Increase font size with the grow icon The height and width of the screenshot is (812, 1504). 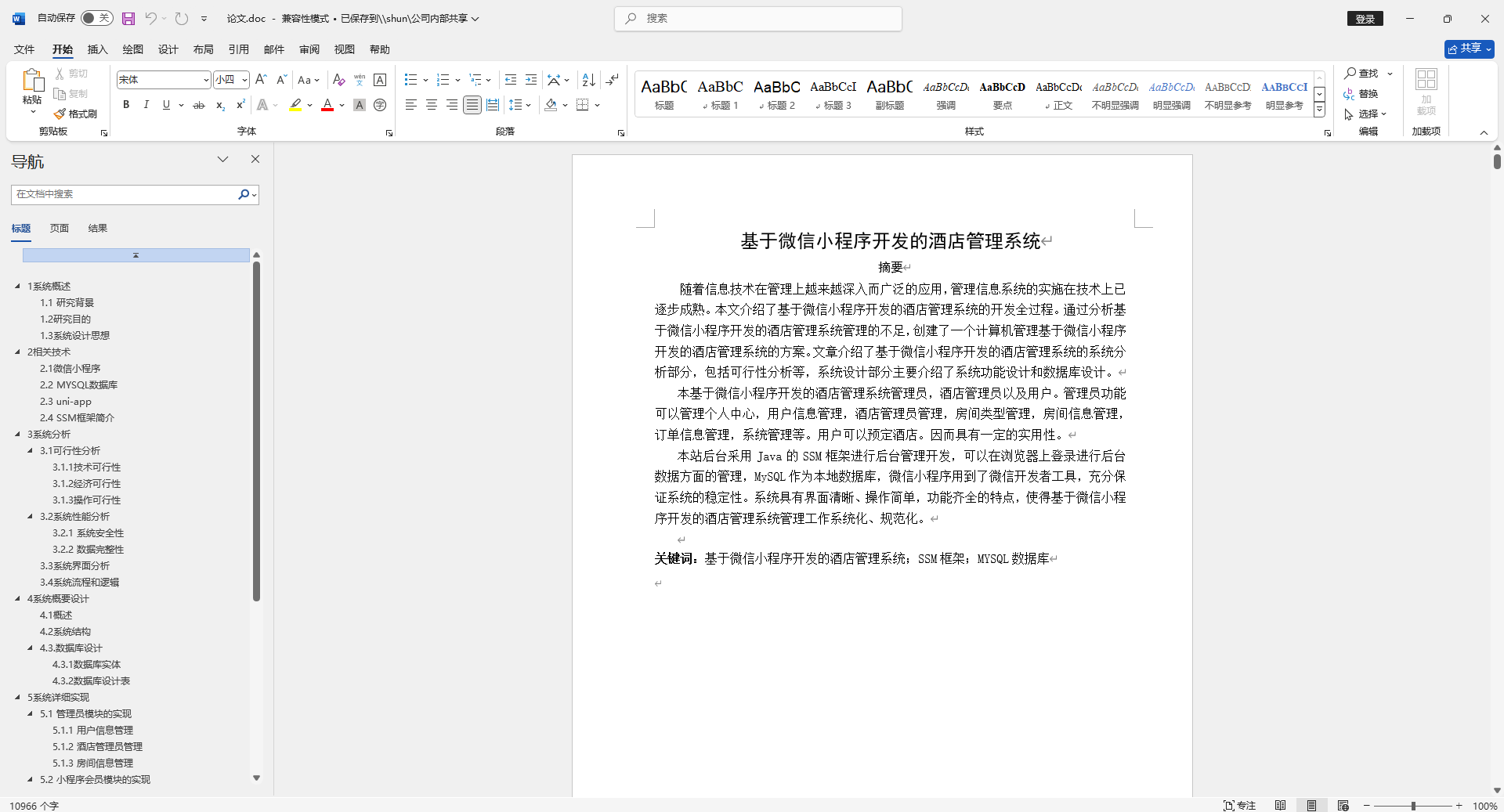pos(262,79)
